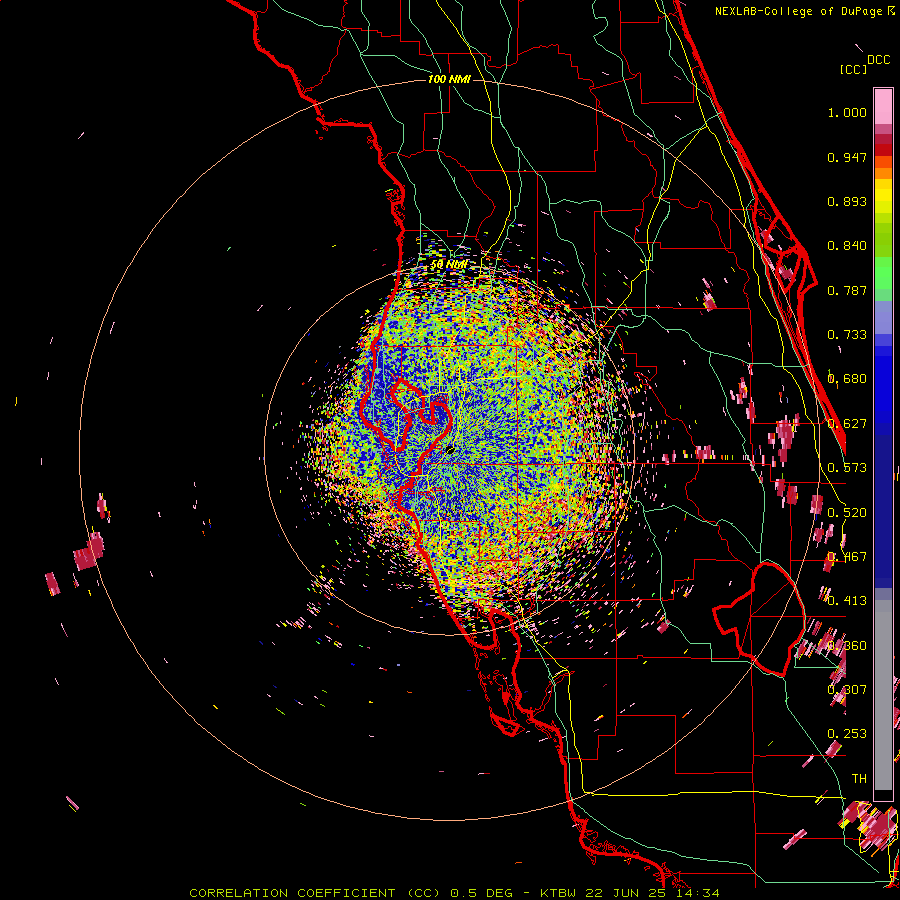Click the DCC product label above the color scale
900x900 pixels.
(878, 60)
